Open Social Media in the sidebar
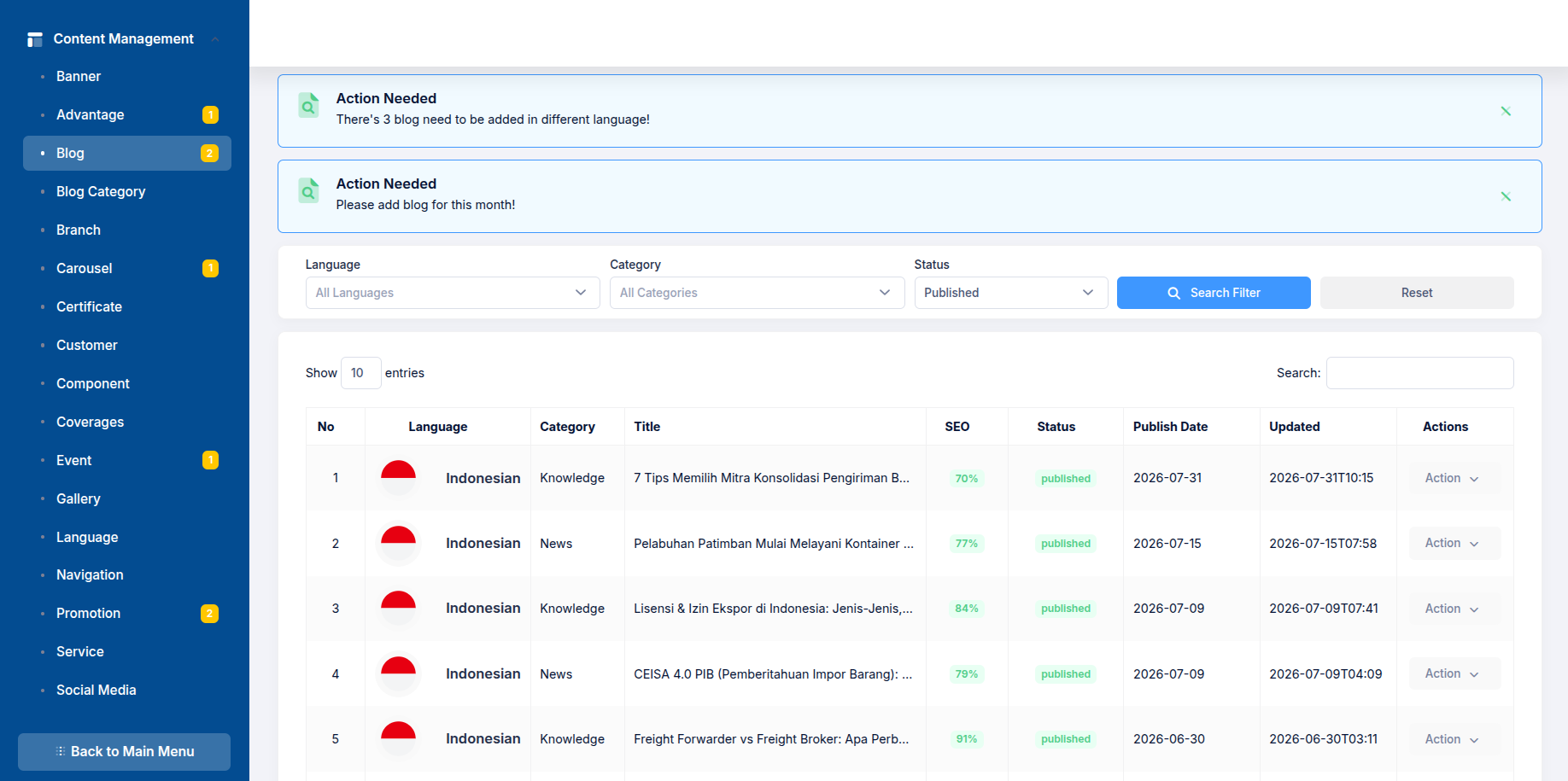Viewport: 1568px width, 781px height. [97, 691]
